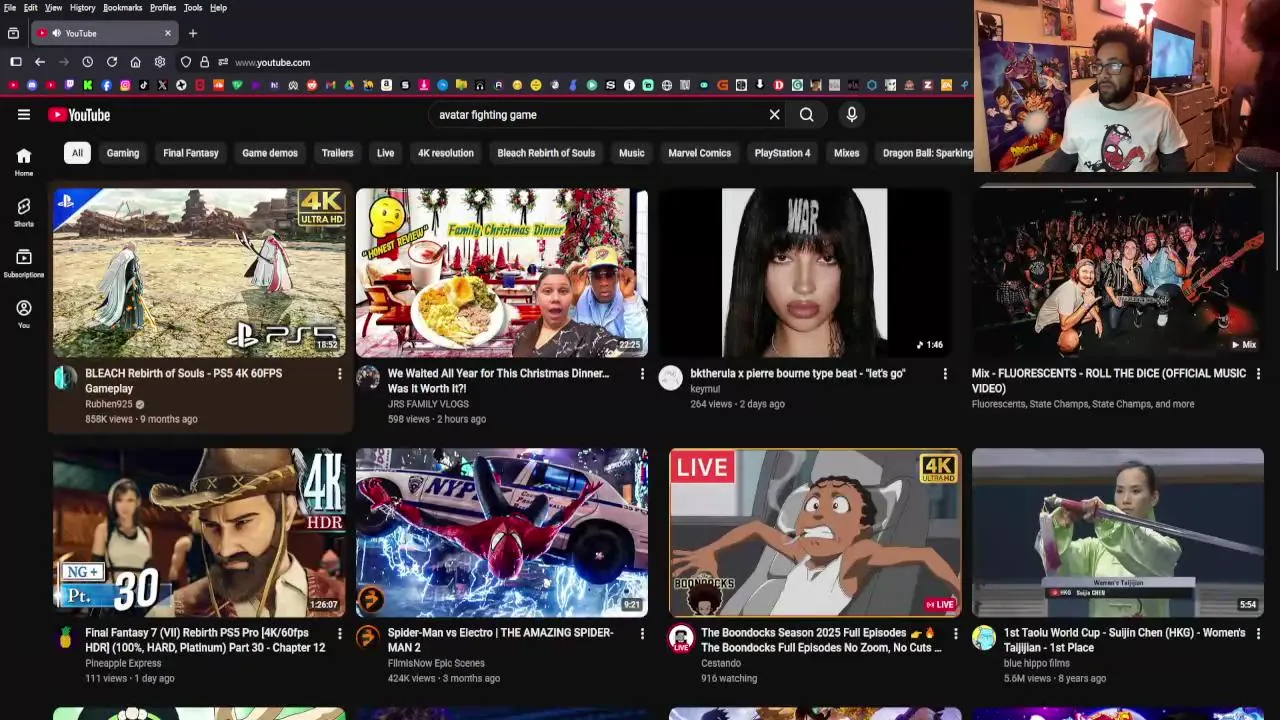Open Shorts in the YouTube sidebar

coord(23,211)
